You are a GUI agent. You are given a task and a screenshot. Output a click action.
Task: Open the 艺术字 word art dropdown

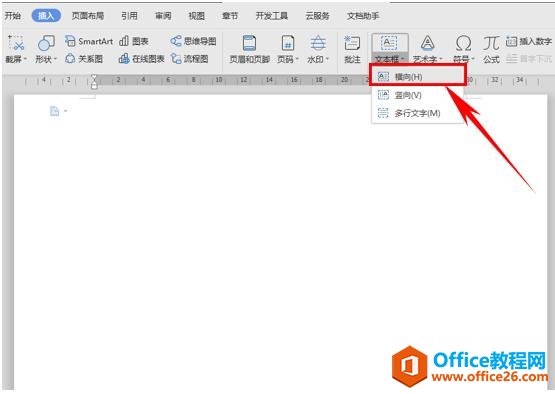tap(428, 49)
